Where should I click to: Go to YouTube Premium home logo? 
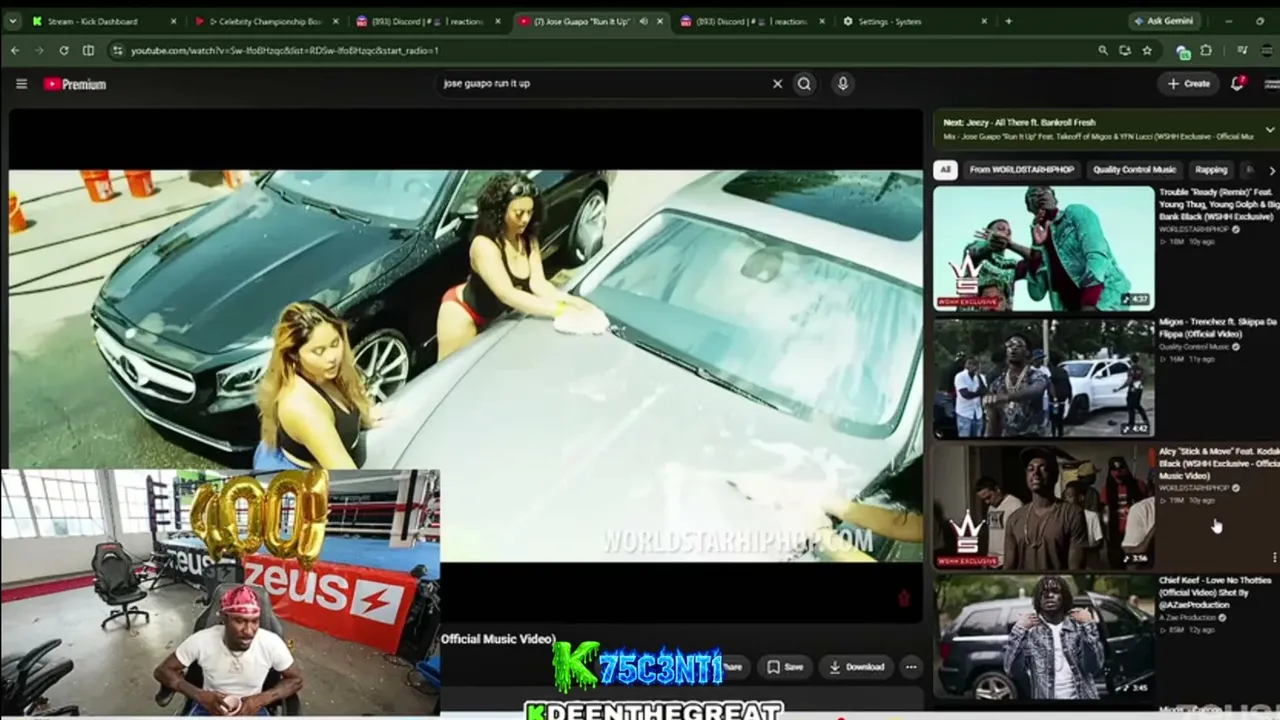[x=75, y=84]
